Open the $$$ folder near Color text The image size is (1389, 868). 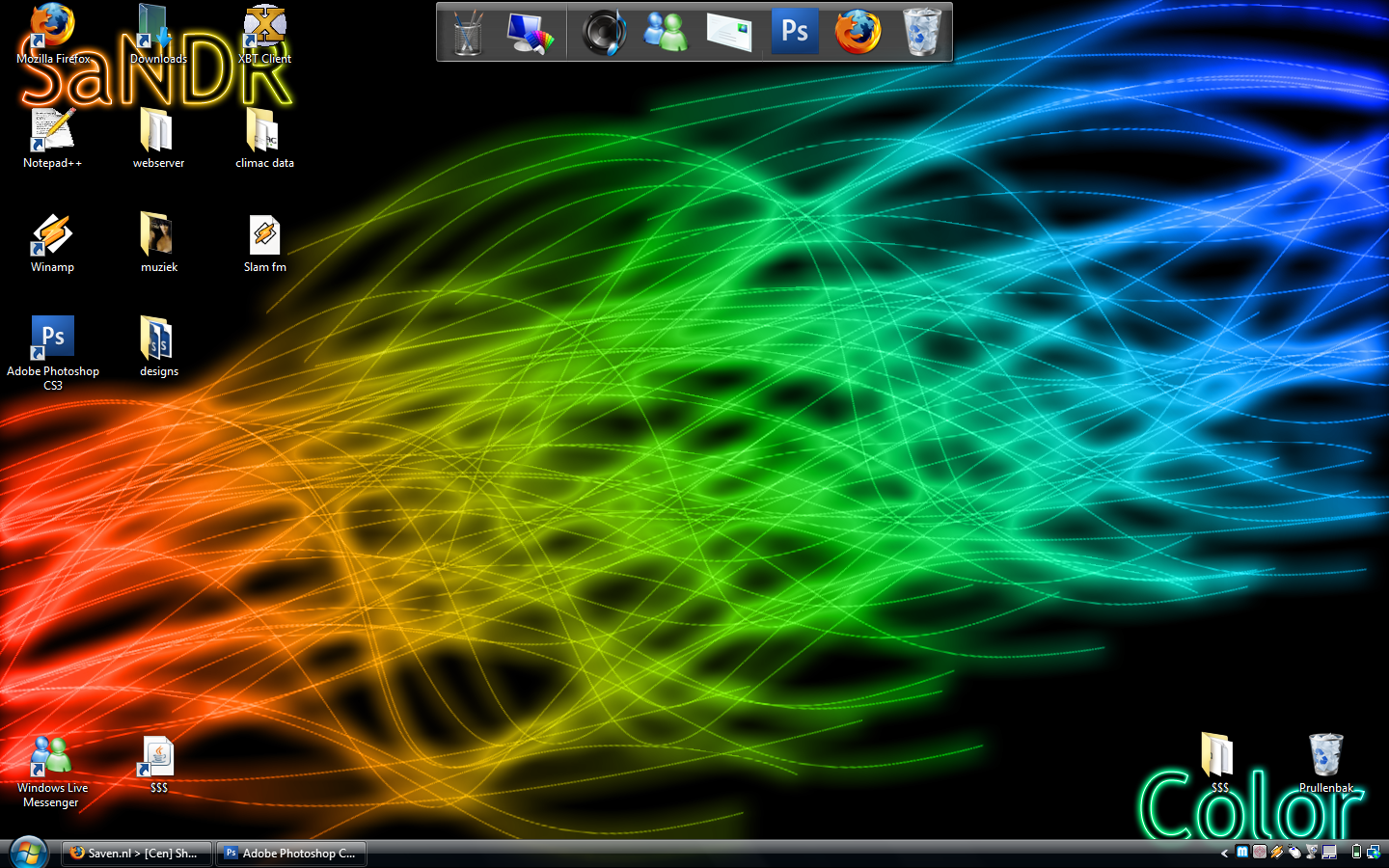point(1218,762)
